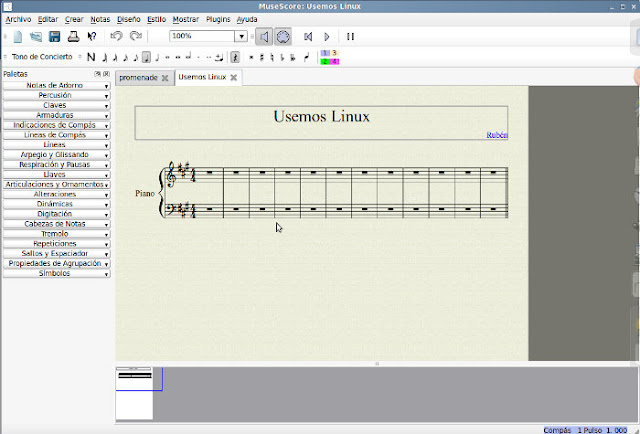Image resolution: width=640 pixels, height=434 pixels.
Task: Open the Crear menu
Action: coord(74,19)
